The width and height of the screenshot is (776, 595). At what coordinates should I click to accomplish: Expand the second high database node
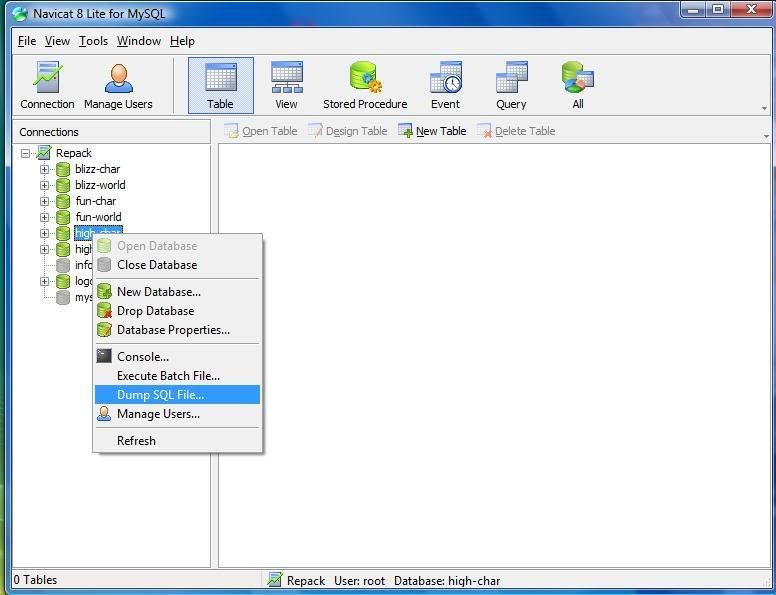point(45,249)
